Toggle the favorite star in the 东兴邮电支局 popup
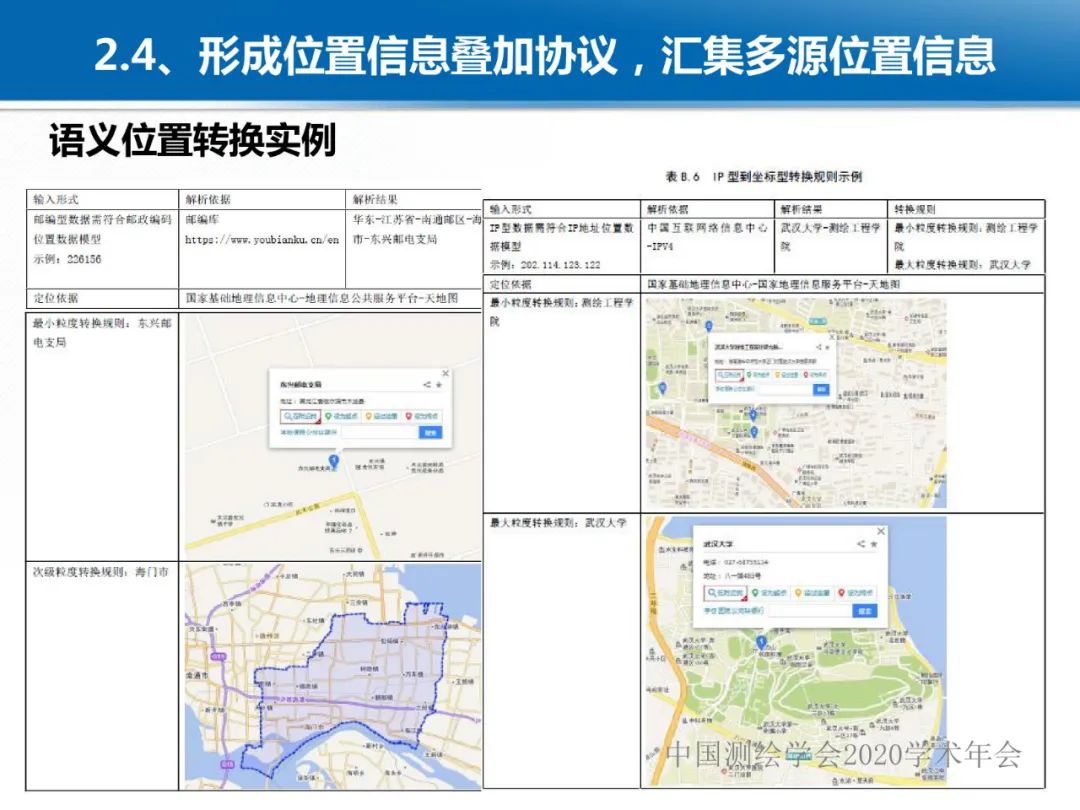Viewport: 1080px width, 810px height. (438, 386)
